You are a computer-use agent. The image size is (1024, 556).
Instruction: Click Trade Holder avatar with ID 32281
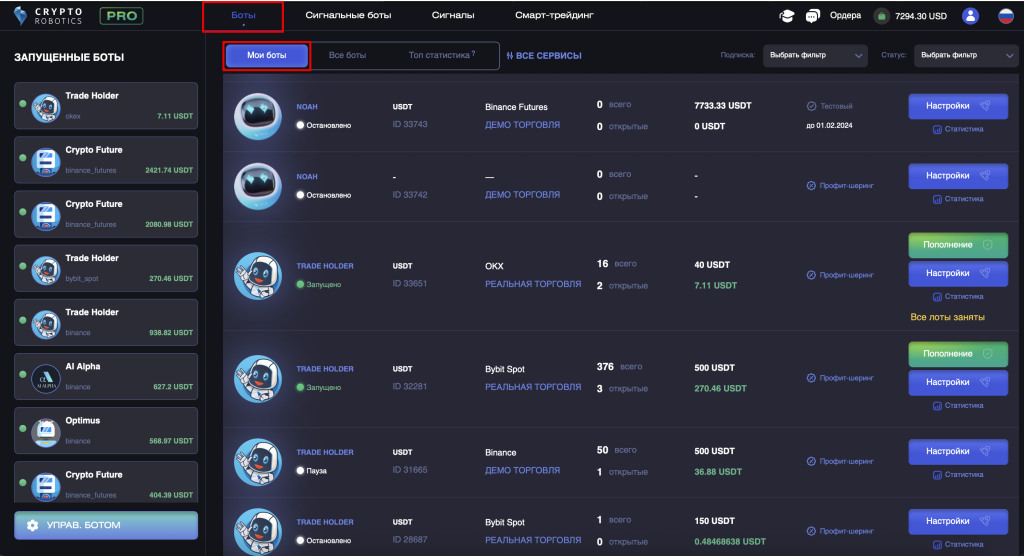[258, 378]
